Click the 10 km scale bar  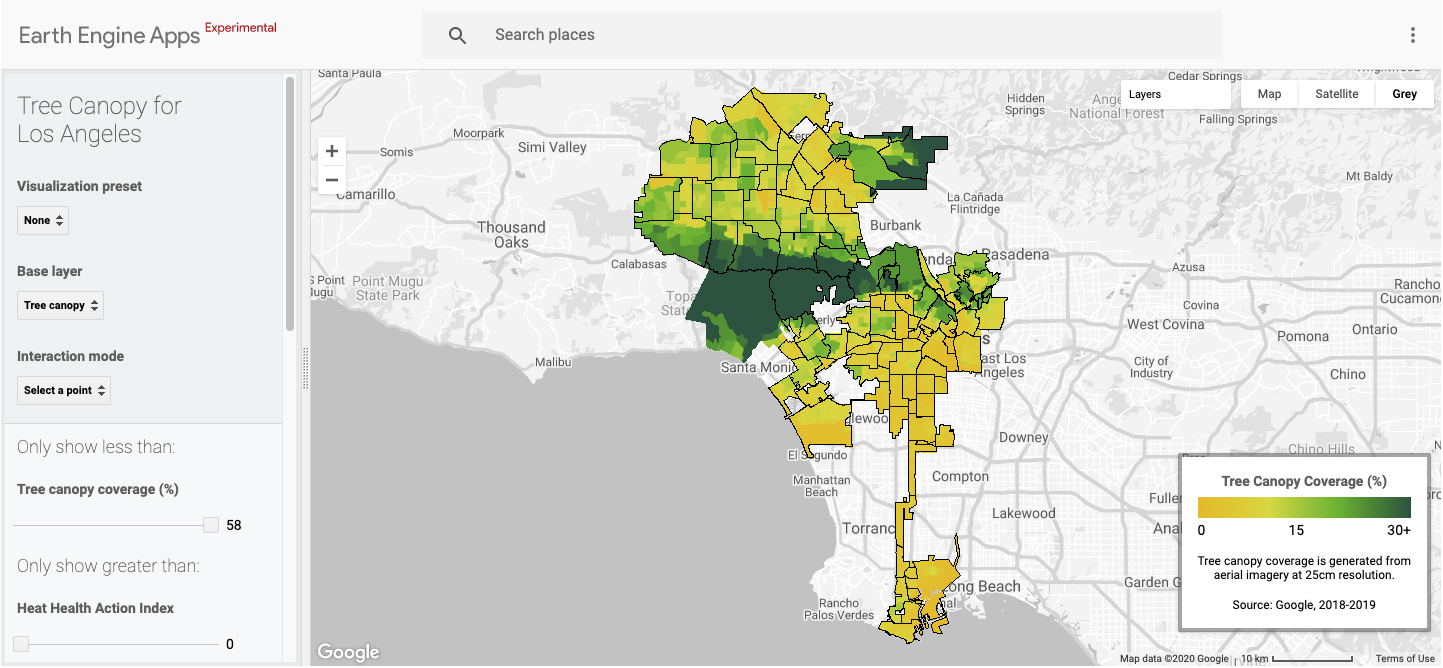1256,658
